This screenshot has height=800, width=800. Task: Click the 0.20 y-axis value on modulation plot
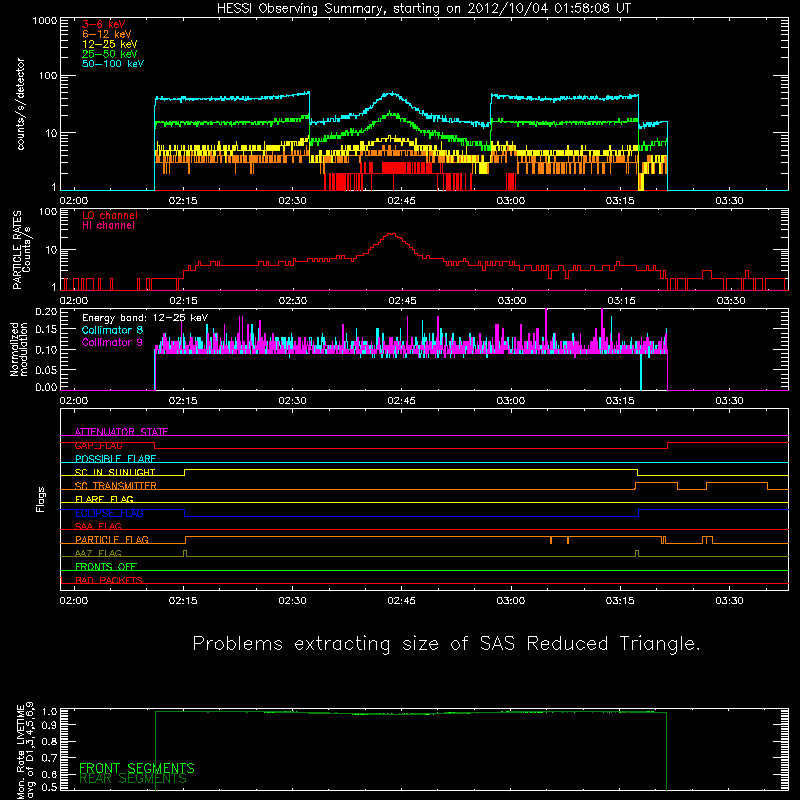[46, 311]
